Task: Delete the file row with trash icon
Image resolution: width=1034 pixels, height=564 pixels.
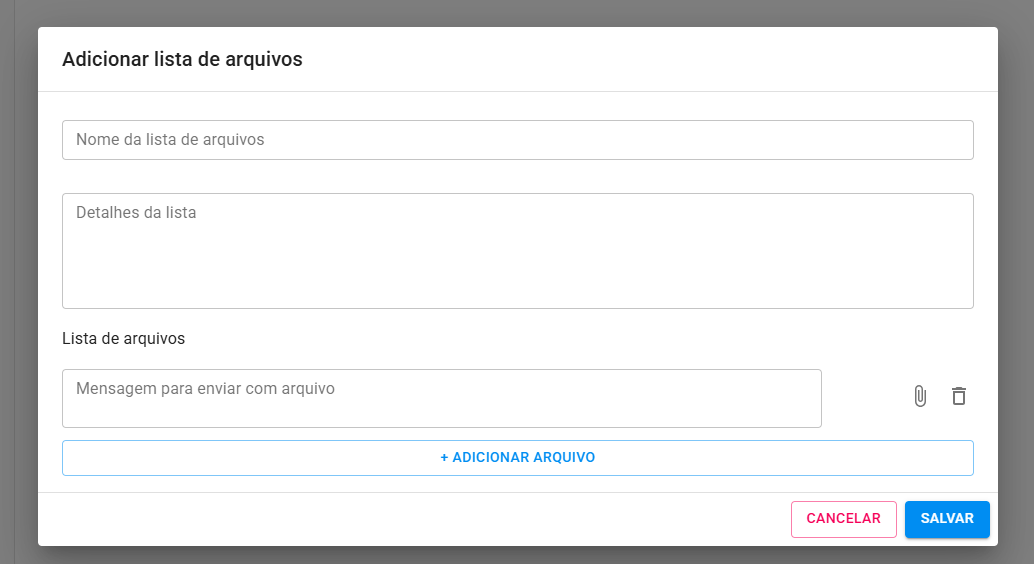Action: [959, 397]
